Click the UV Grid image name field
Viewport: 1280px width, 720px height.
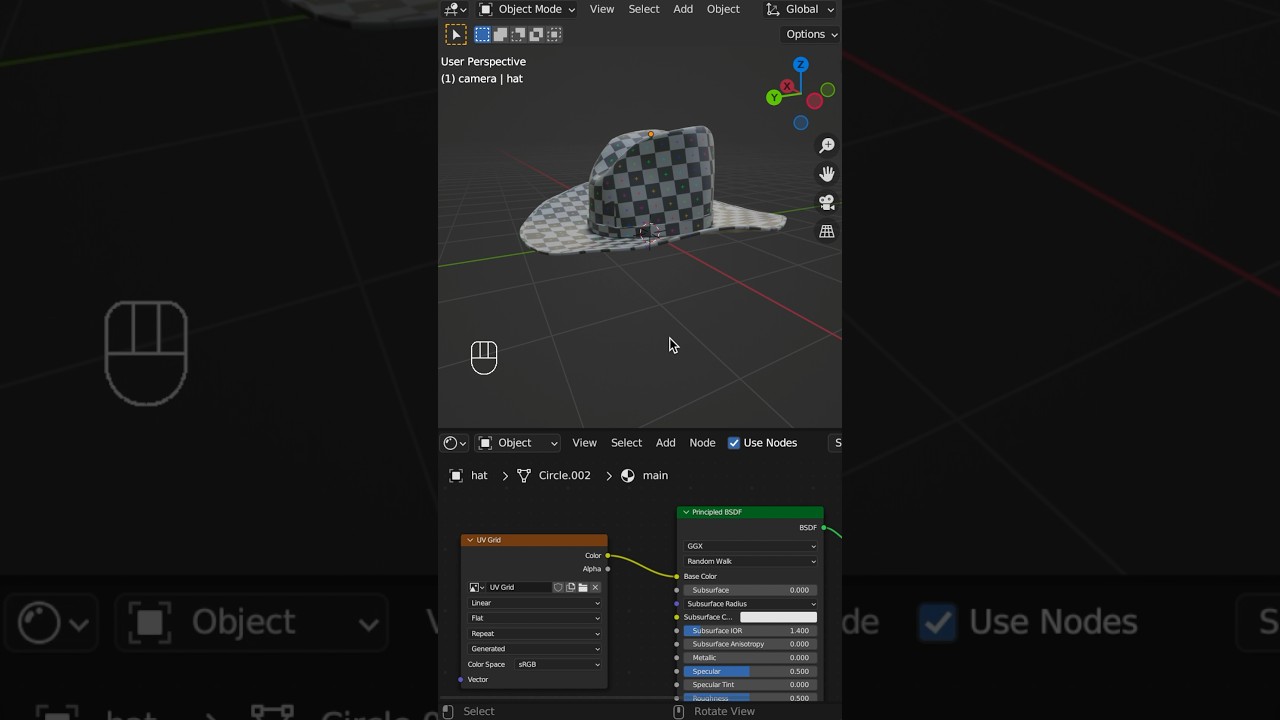tap(518, 588)
